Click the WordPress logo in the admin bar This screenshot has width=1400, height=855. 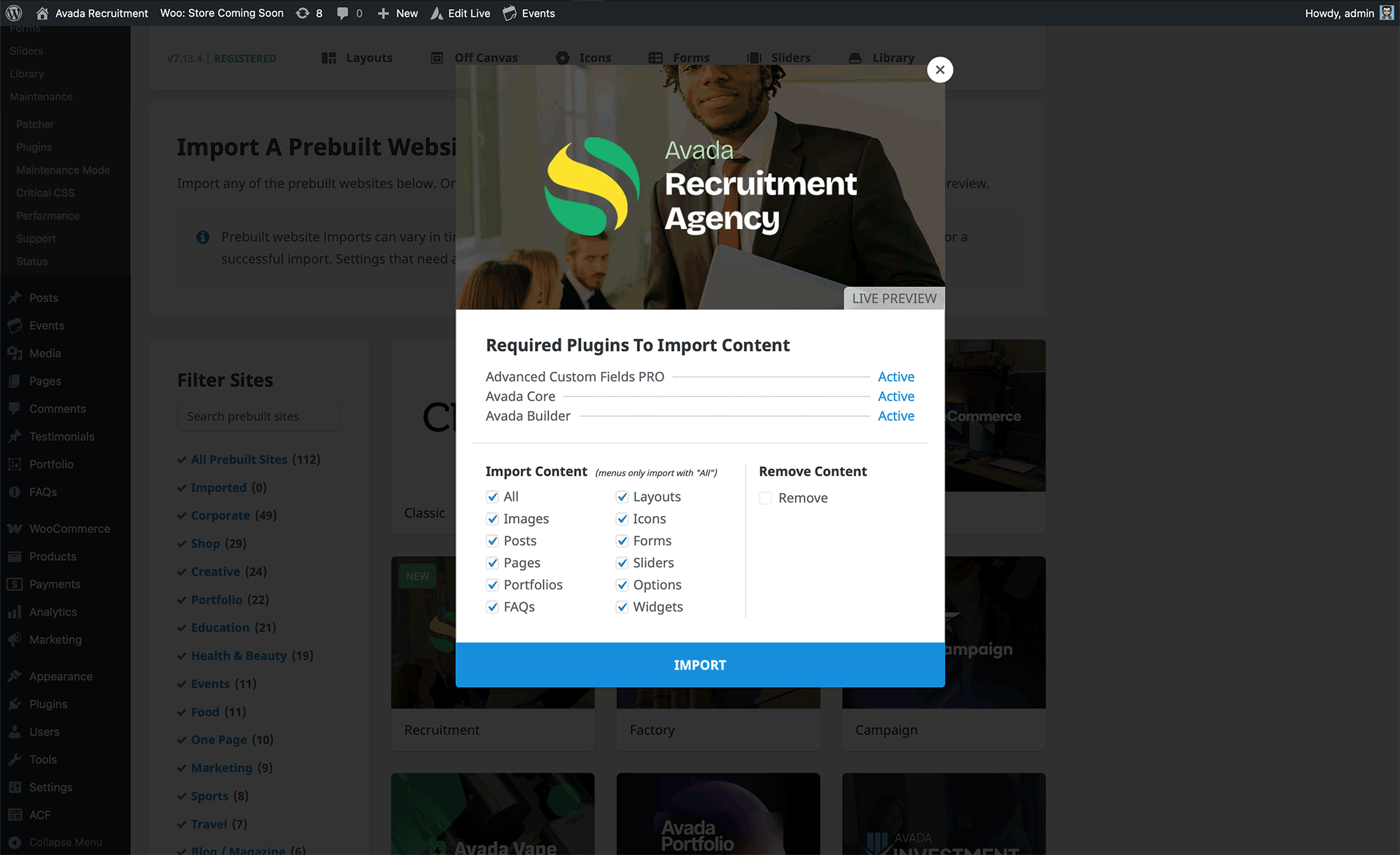tap(13, 13)
